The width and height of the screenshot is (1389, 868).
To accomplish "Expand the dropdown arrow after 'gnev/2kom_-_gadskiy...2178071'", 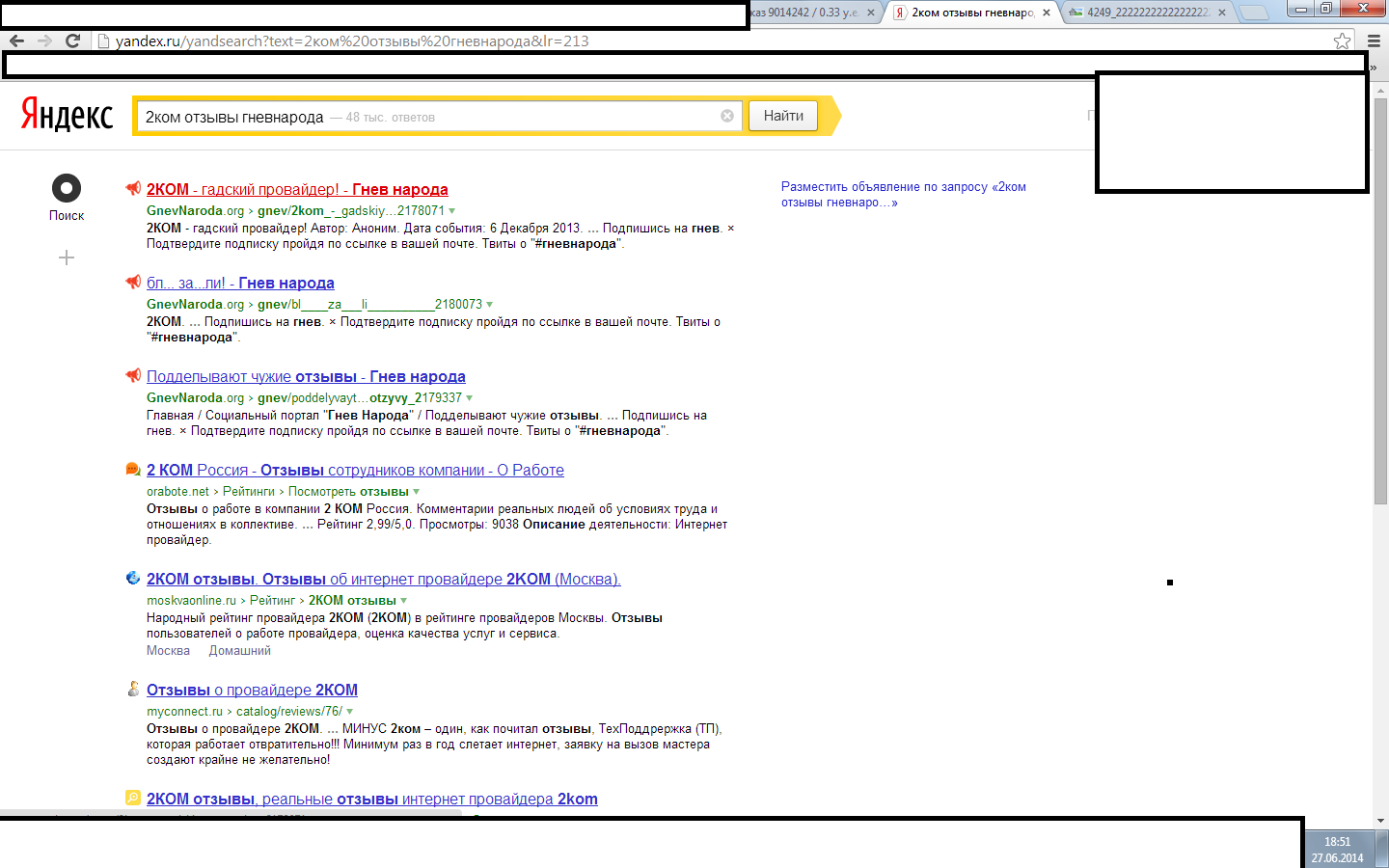I will coord(452,211).
